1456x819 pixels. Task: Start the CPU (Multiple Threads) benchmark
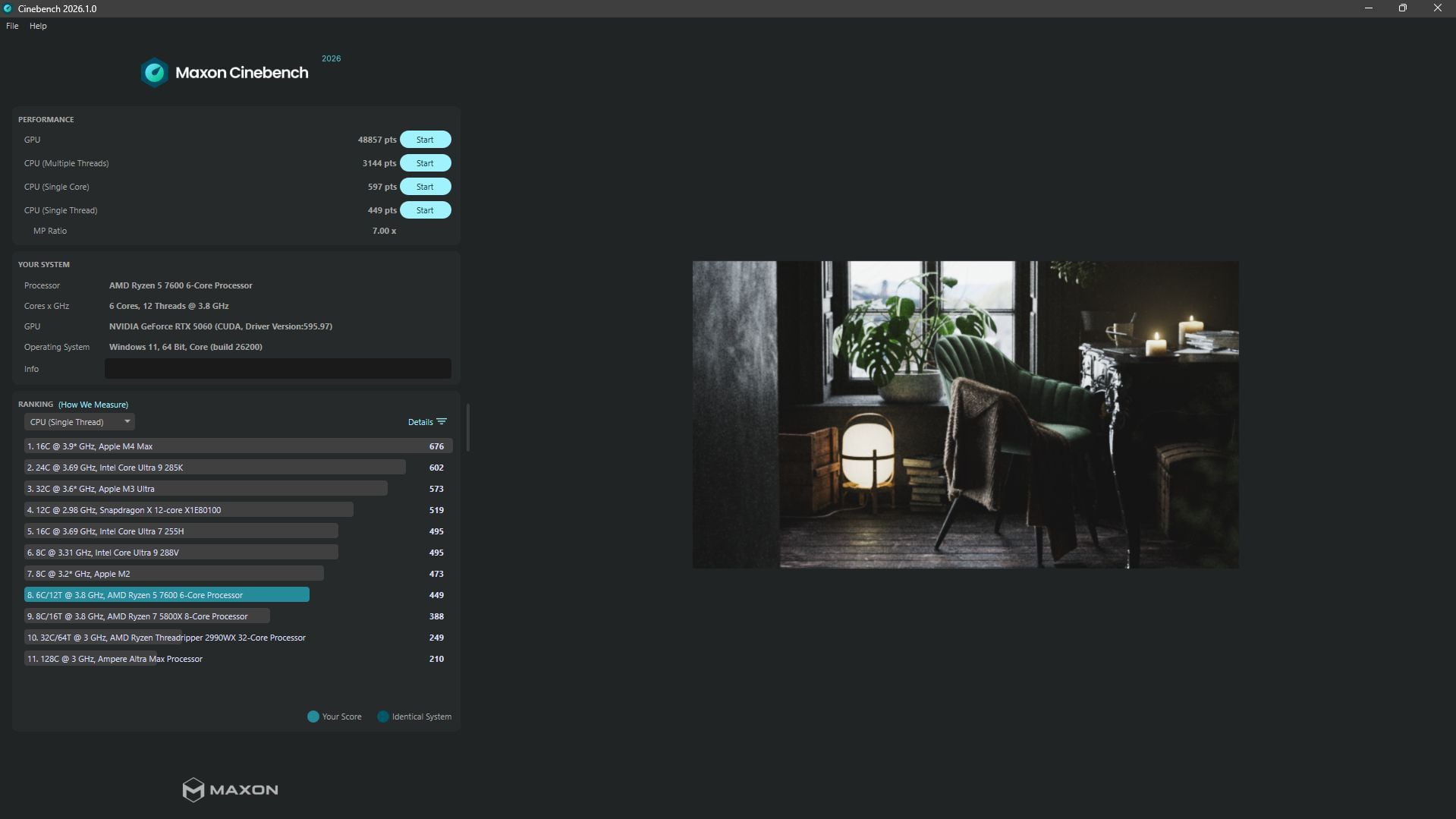pyautogui.click(x=425, y=163)
